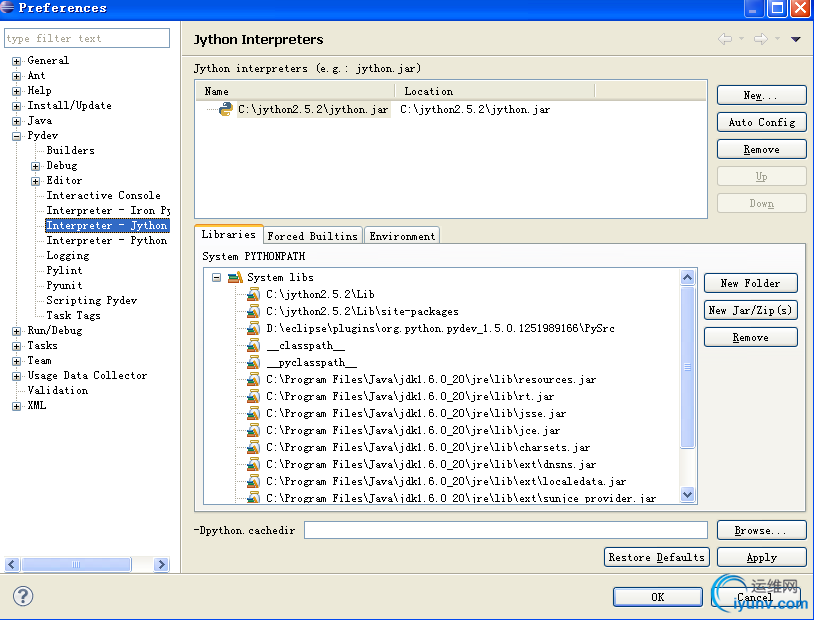Open the Environment tab

coord(402,236)
